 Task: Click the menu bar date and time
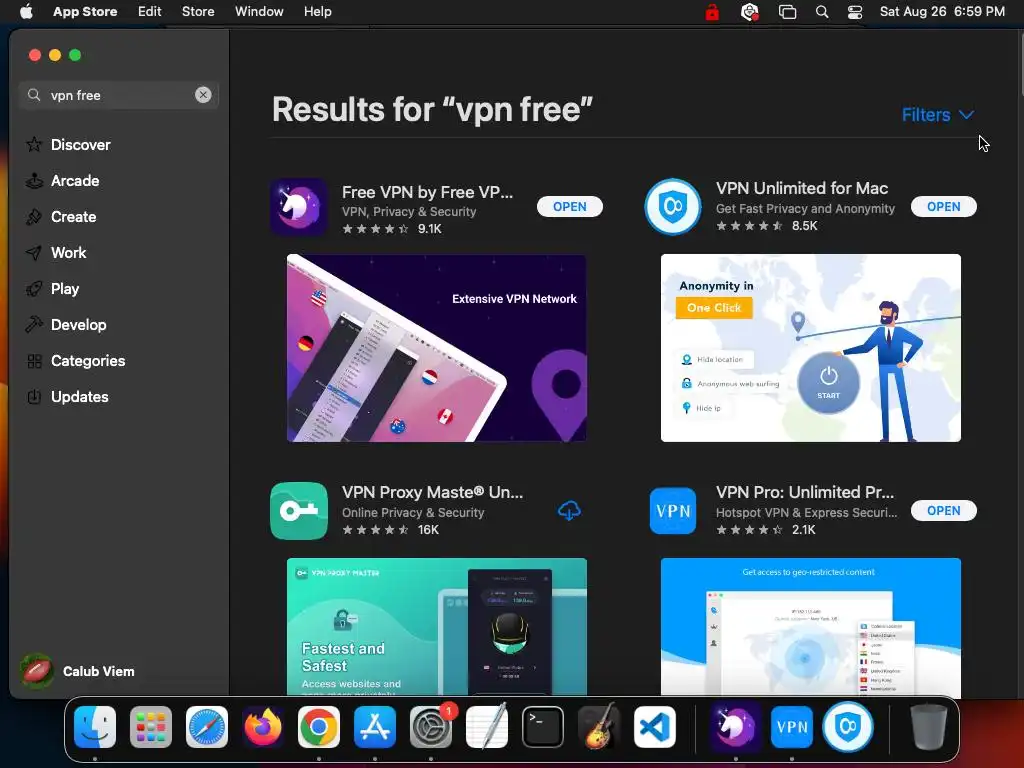(x=942, y=12)
